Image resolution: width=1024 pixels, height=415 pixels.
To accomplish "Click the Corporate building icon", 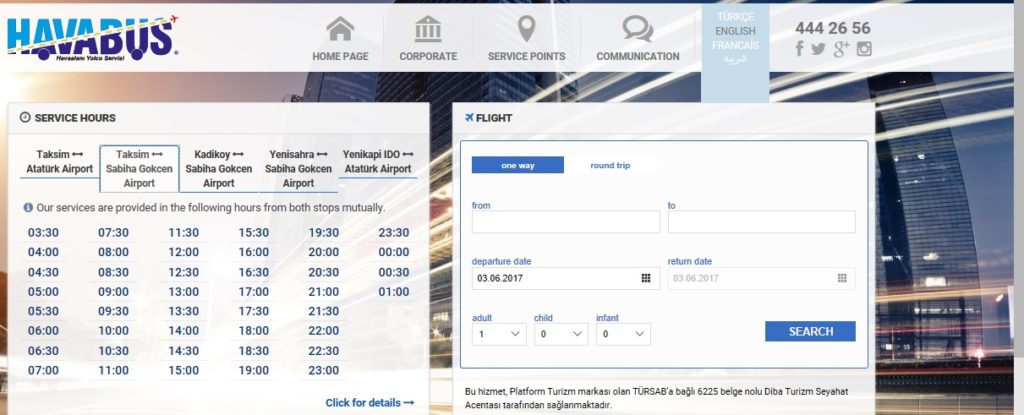I will click(x=428, y=29).
